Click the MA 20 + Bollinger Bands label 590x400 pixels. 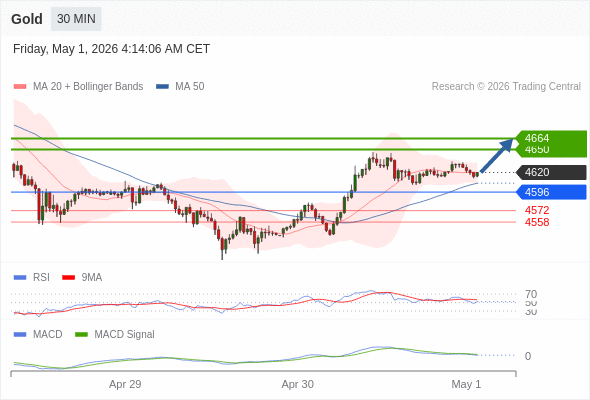pyautogui.click(x=88, y=87)
